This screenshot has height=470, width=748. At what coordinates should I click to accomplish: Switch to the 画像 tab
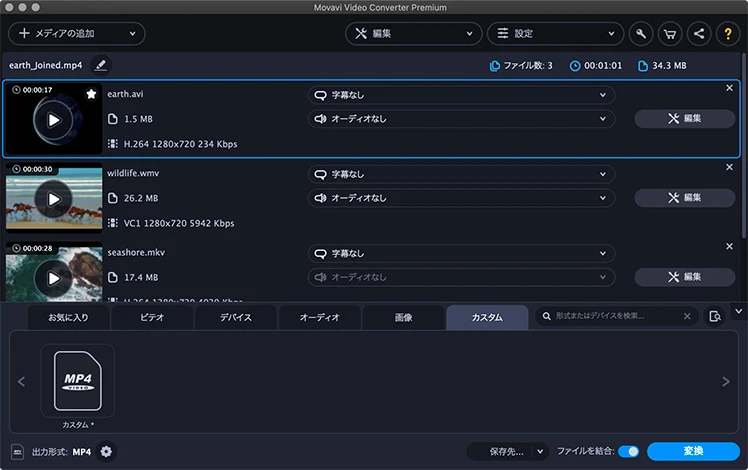coord(404,318)
